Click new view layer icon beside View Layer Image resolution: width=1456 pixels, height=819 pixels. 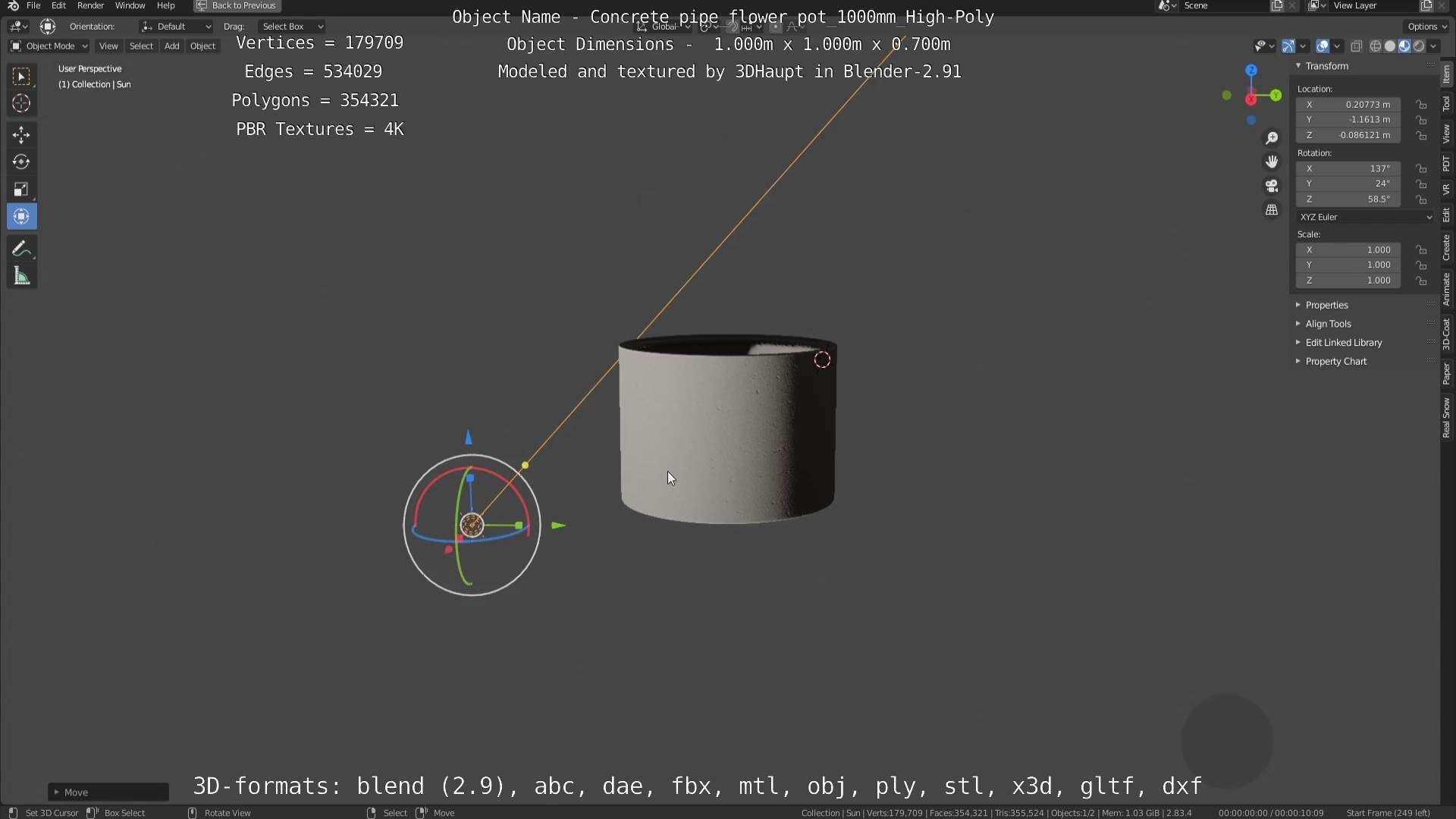point(1426,6)
